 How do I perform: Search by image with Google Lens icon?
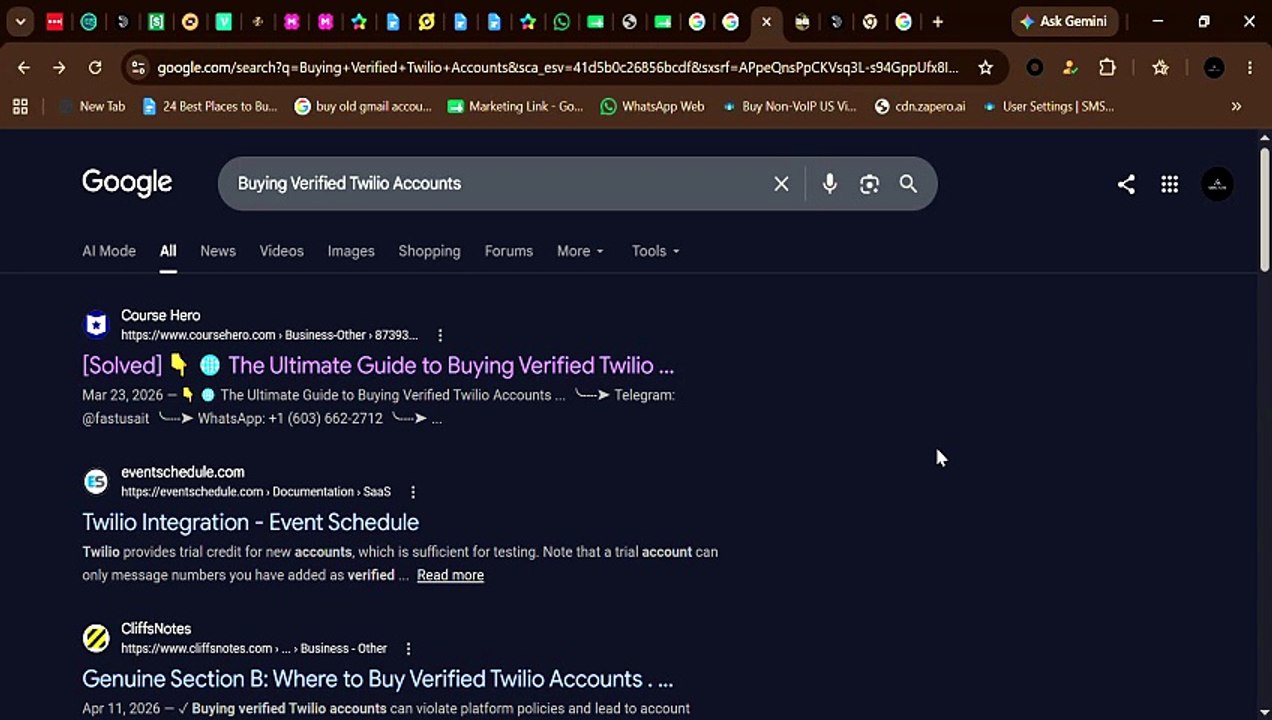pyautogui.click(x=869, y=183)
